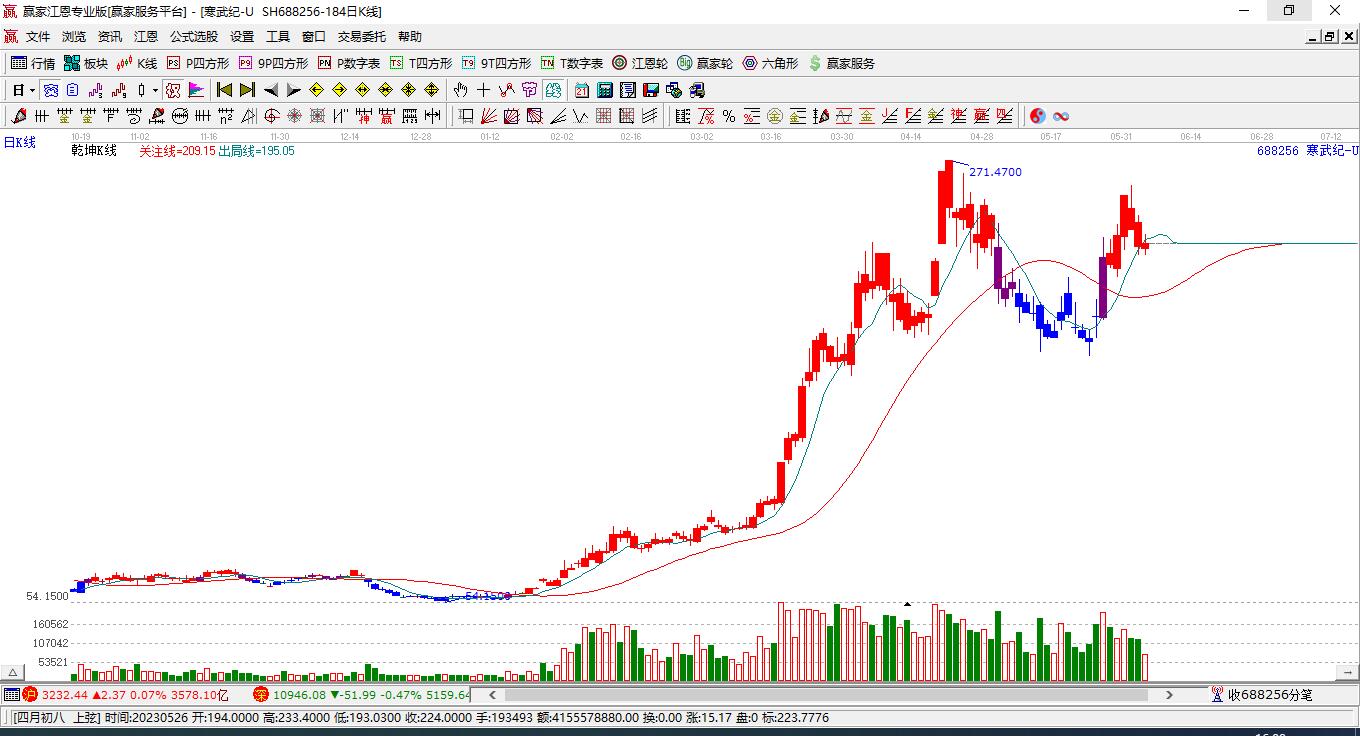The width and height of the screenshot is (1360, 736).
Task: Step chart left with black arrow
Action: (x=271, y=90)
